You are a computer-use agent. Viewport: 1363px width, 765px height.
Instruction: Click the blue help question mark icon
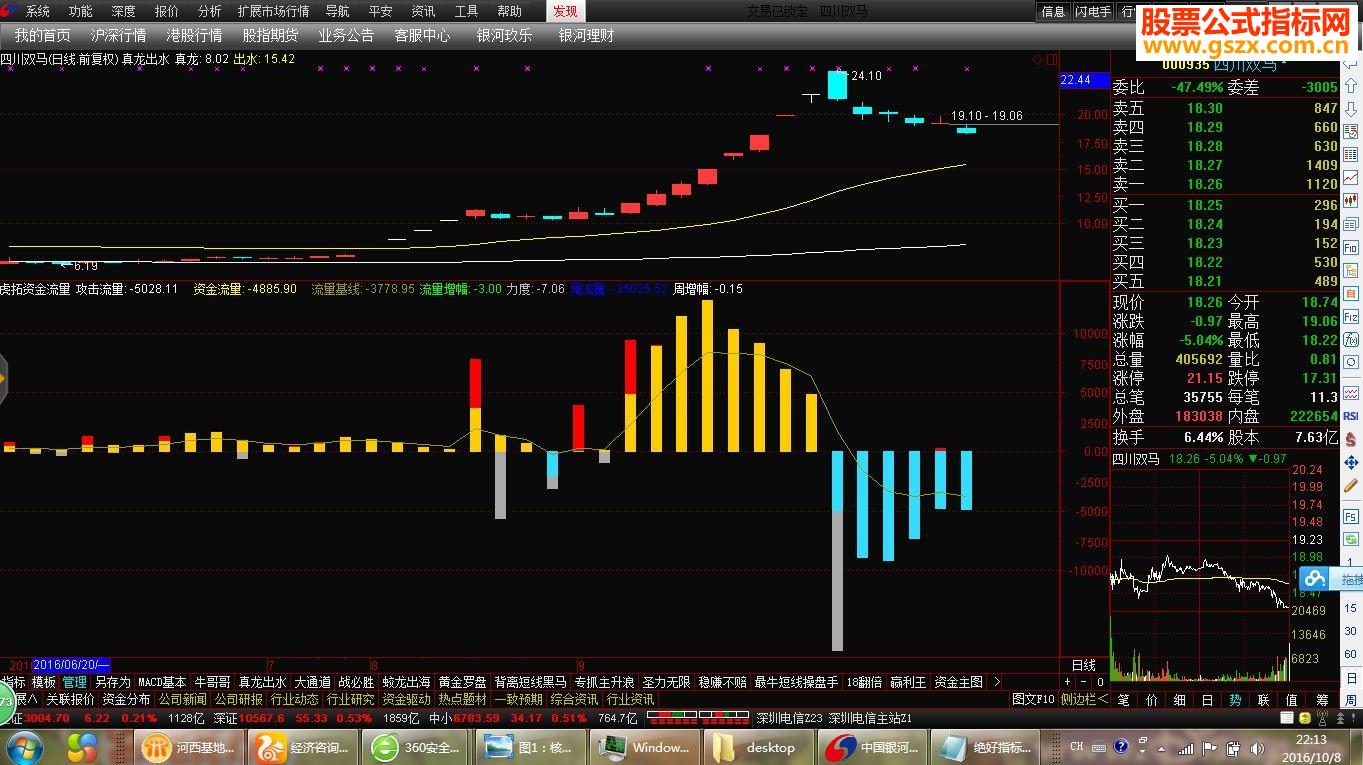click(x=1121, y=746)
